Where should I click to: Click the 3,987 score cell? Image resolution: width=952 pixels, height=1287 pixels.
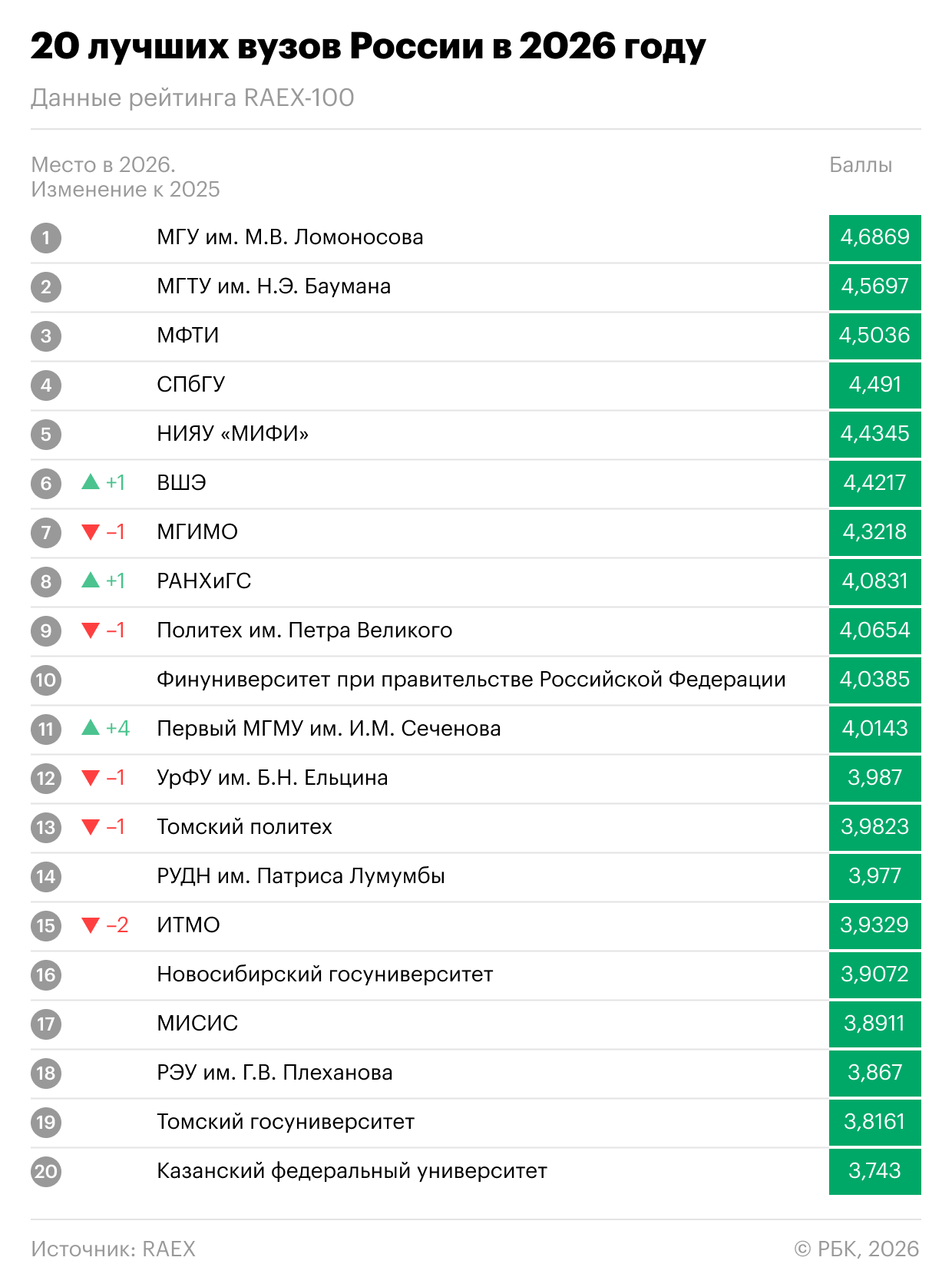pos(875,779)
